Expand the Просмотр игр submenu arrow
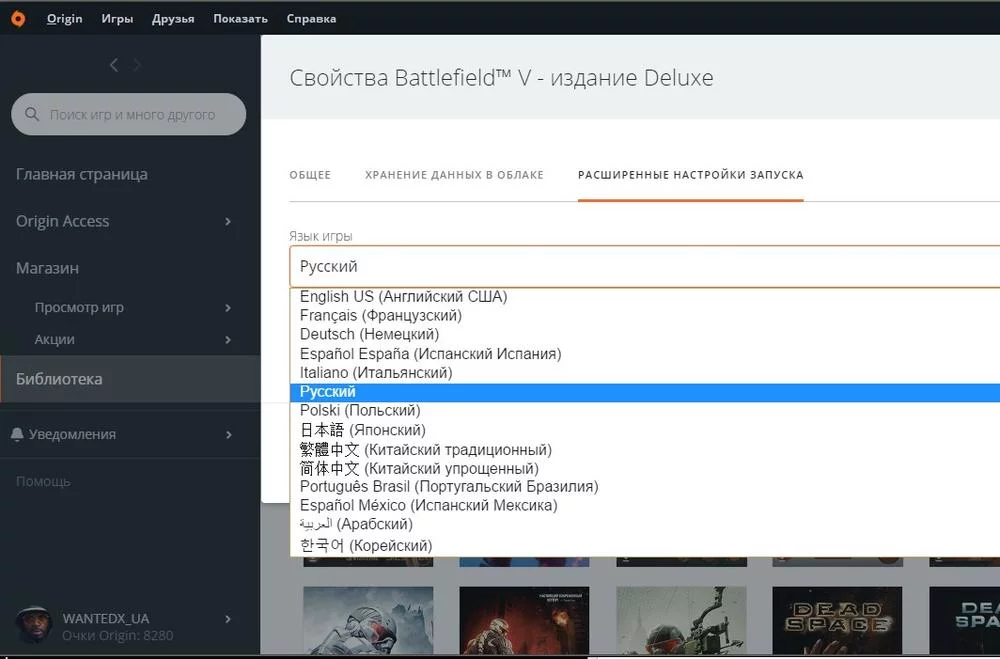The width and height of the screenshot is (1000, 659). (x=228, y=308)
